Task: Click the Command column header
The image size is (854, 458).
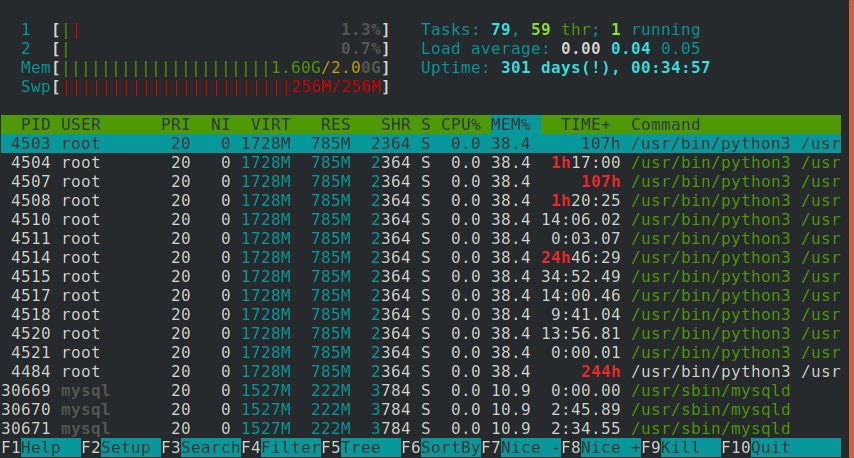Action: pyautogui.click(x=666, y=125)
